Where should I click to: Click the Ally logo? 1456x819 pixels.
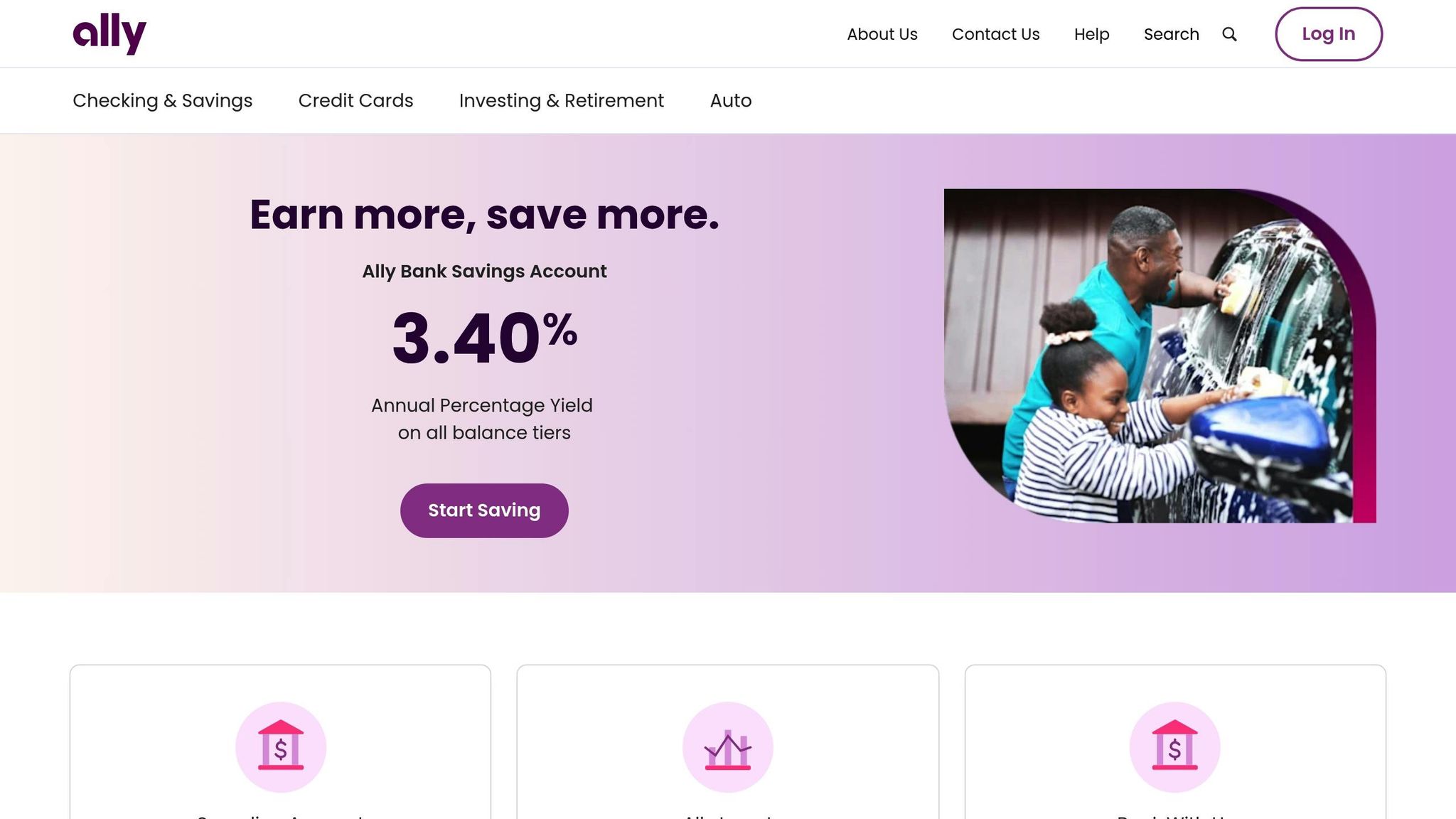[109, 33]
